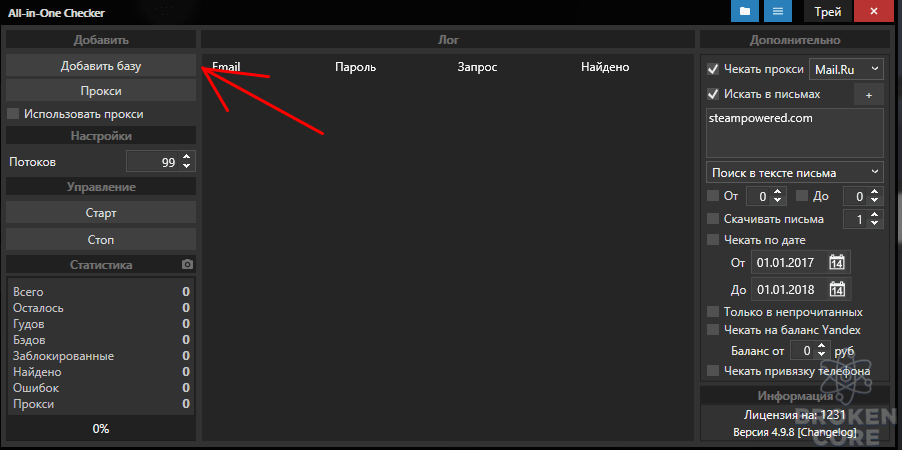The width and height of the screenshot is (902, 450).
Task: Decrease the Потоков thread count
Action: (x=186, y=166)
